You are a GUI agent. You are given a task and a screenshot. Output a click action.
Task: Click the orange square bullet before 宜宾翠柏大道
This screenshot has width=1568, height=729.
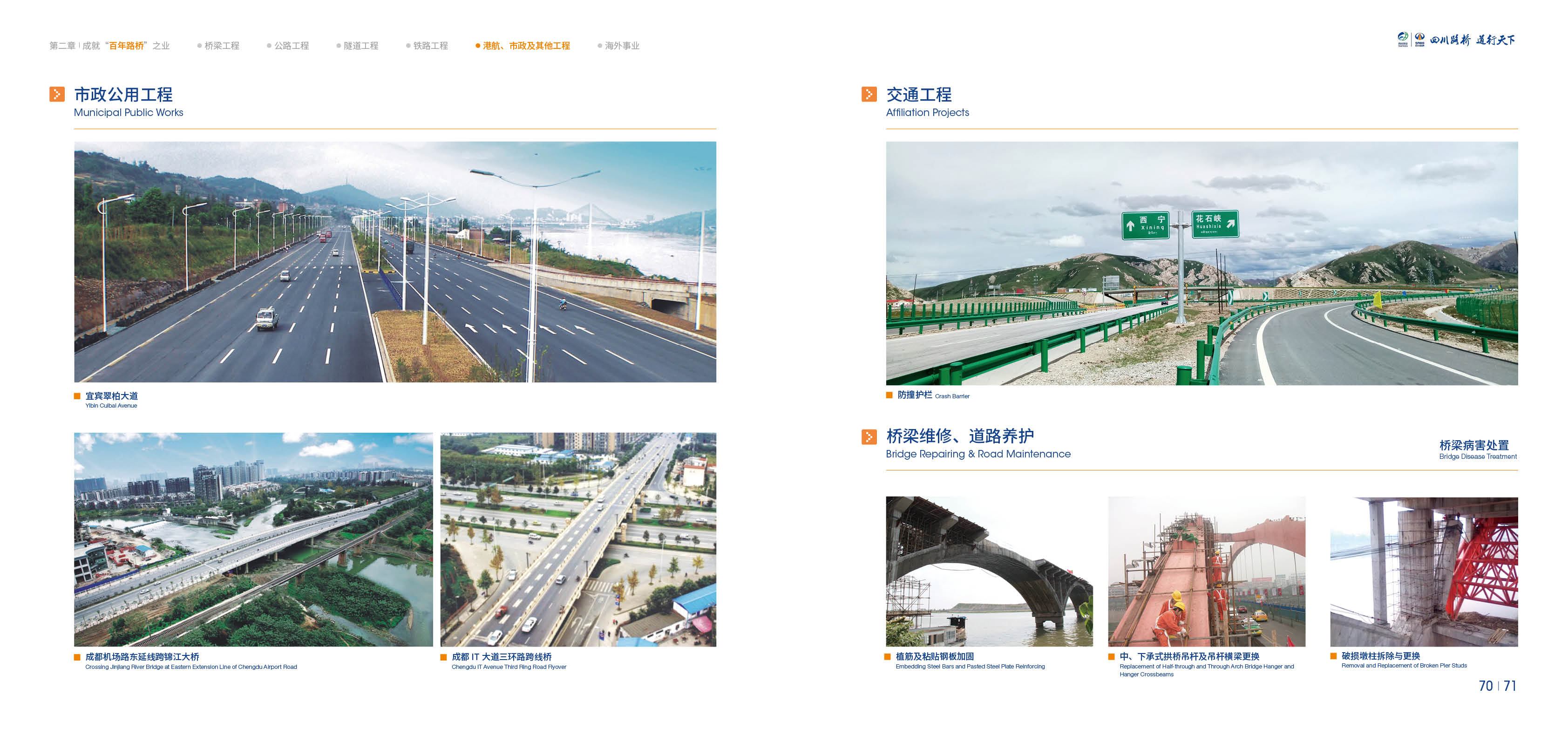click(77, 396)
